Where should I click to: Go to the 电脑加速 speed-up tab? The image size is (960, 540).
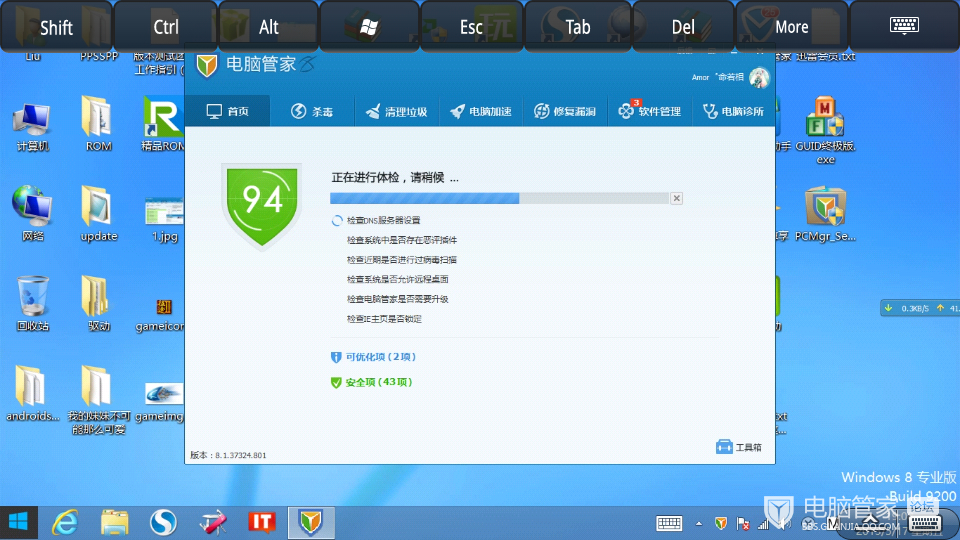point(481,111)
